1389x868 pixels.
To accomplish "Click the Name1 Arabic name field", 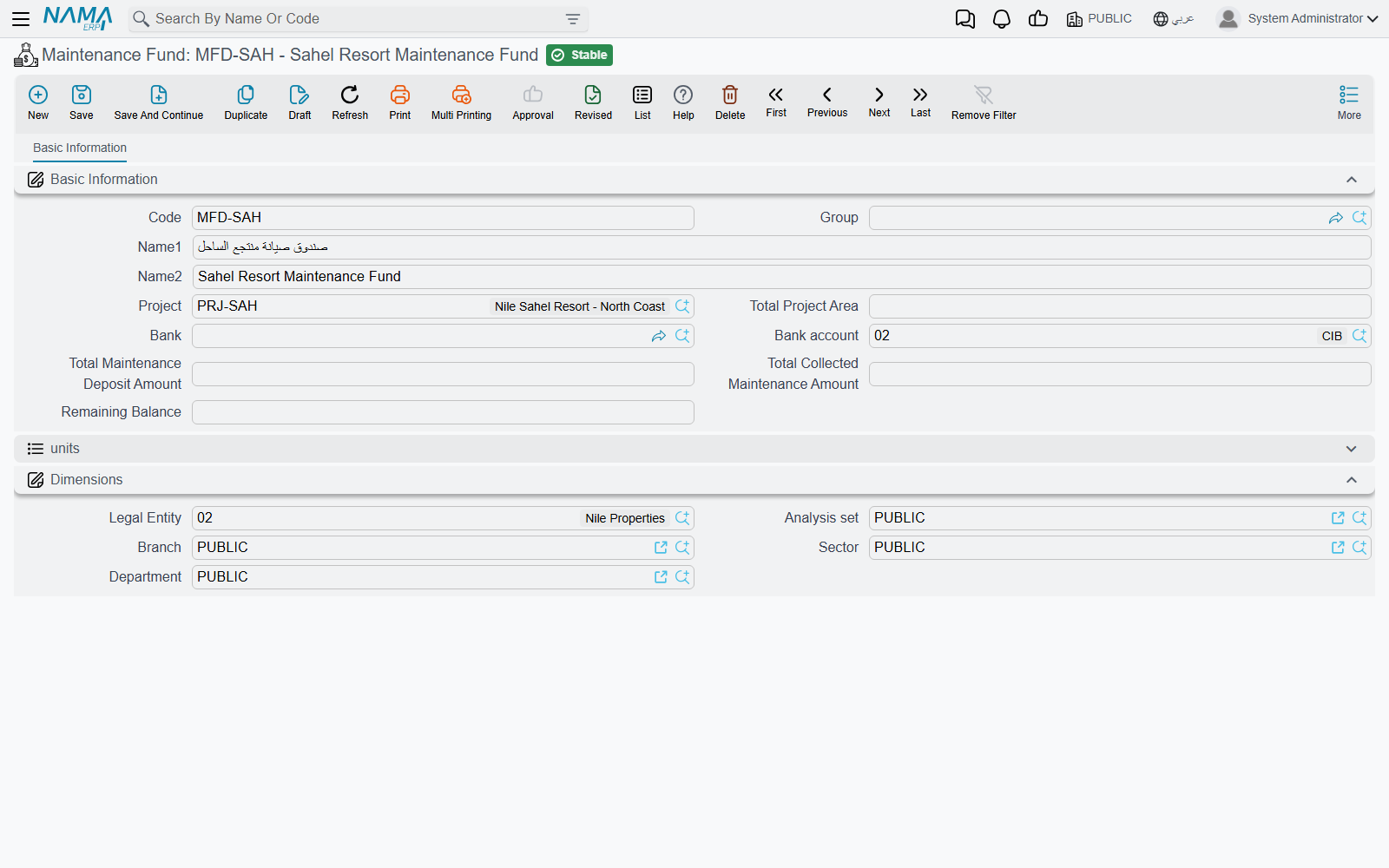I will tap(781, 247).
